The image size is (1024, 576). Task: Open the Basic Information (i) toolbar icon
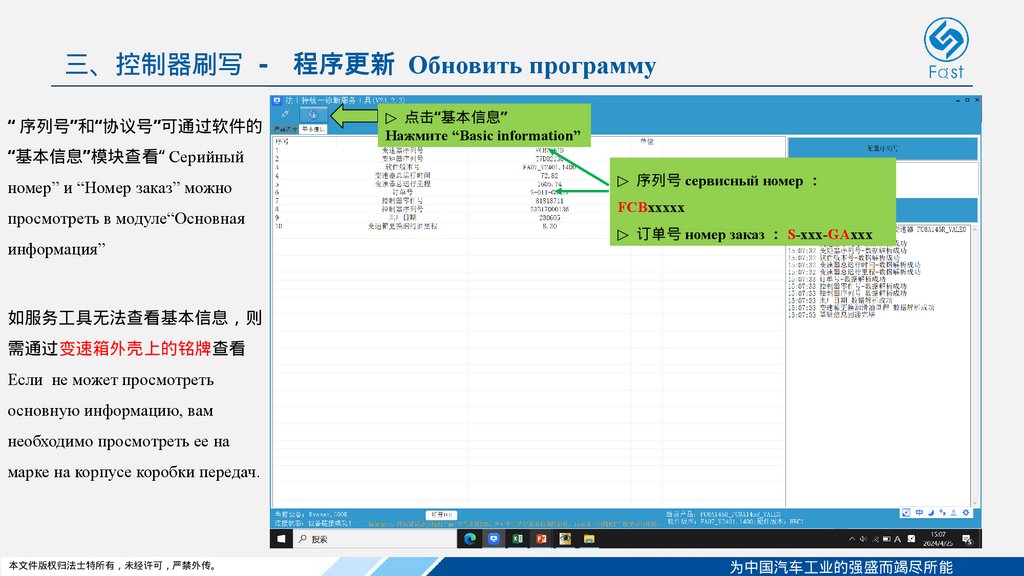tap(313, 114)
